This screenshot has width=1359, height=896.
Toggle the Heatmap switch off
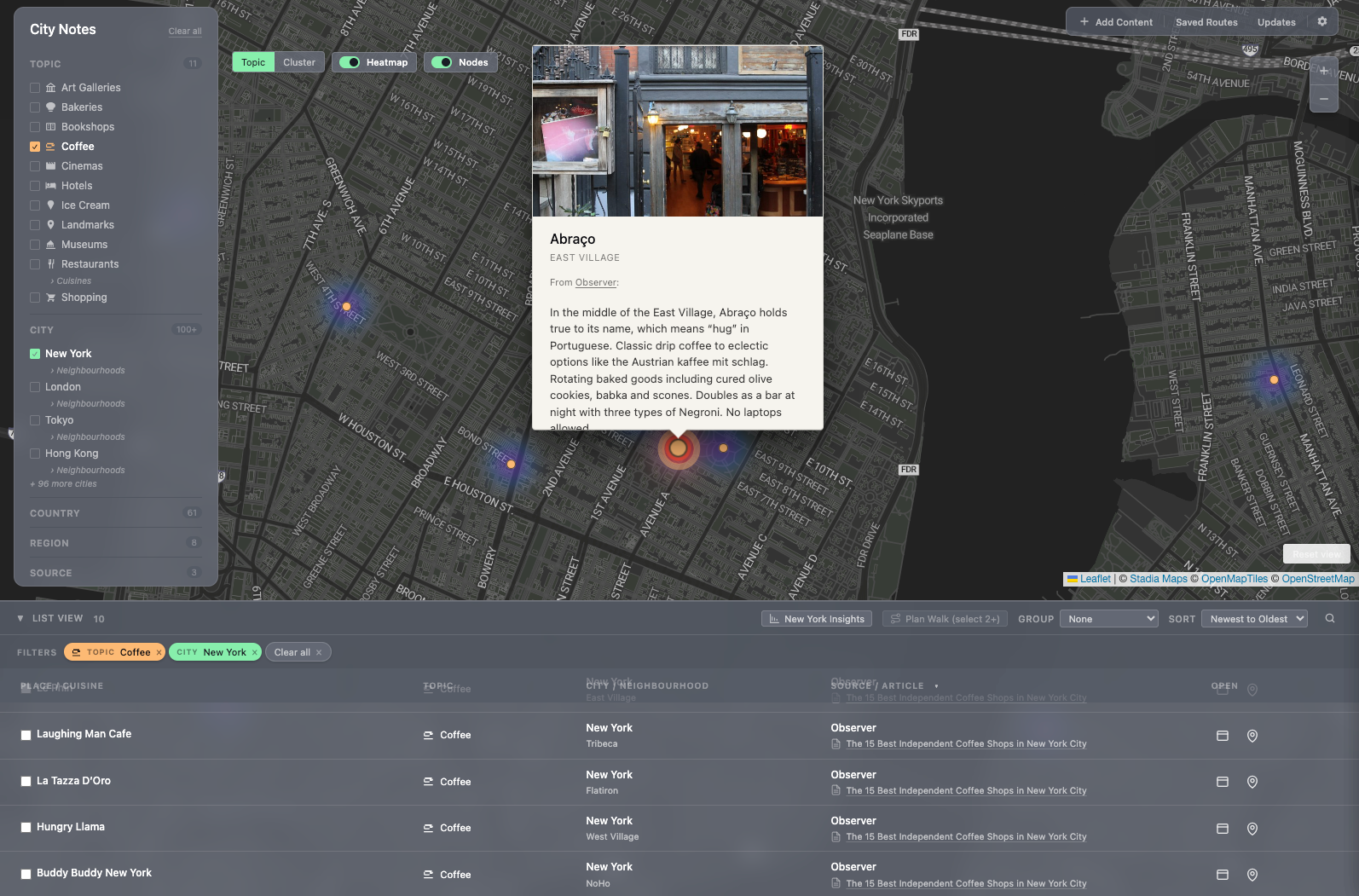tap(350, 62)
